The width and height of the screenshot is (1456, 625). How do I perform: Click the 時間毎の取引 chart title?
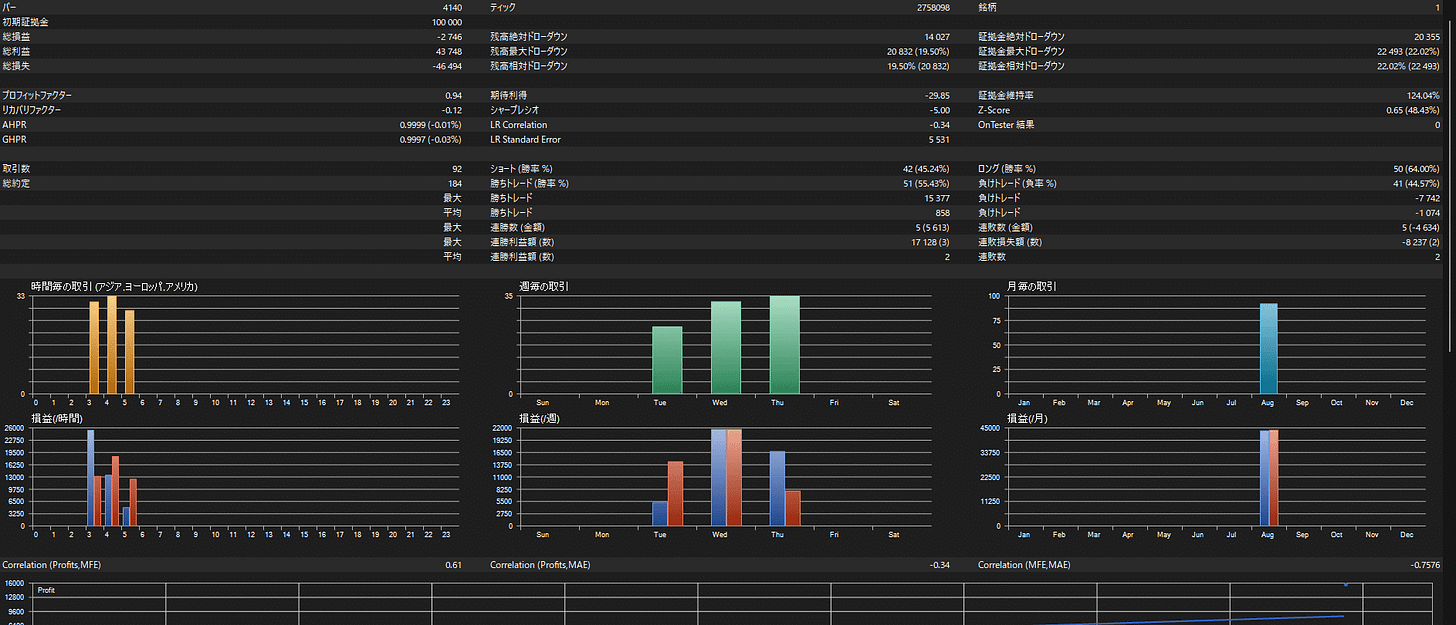click(x=114, y=286)
